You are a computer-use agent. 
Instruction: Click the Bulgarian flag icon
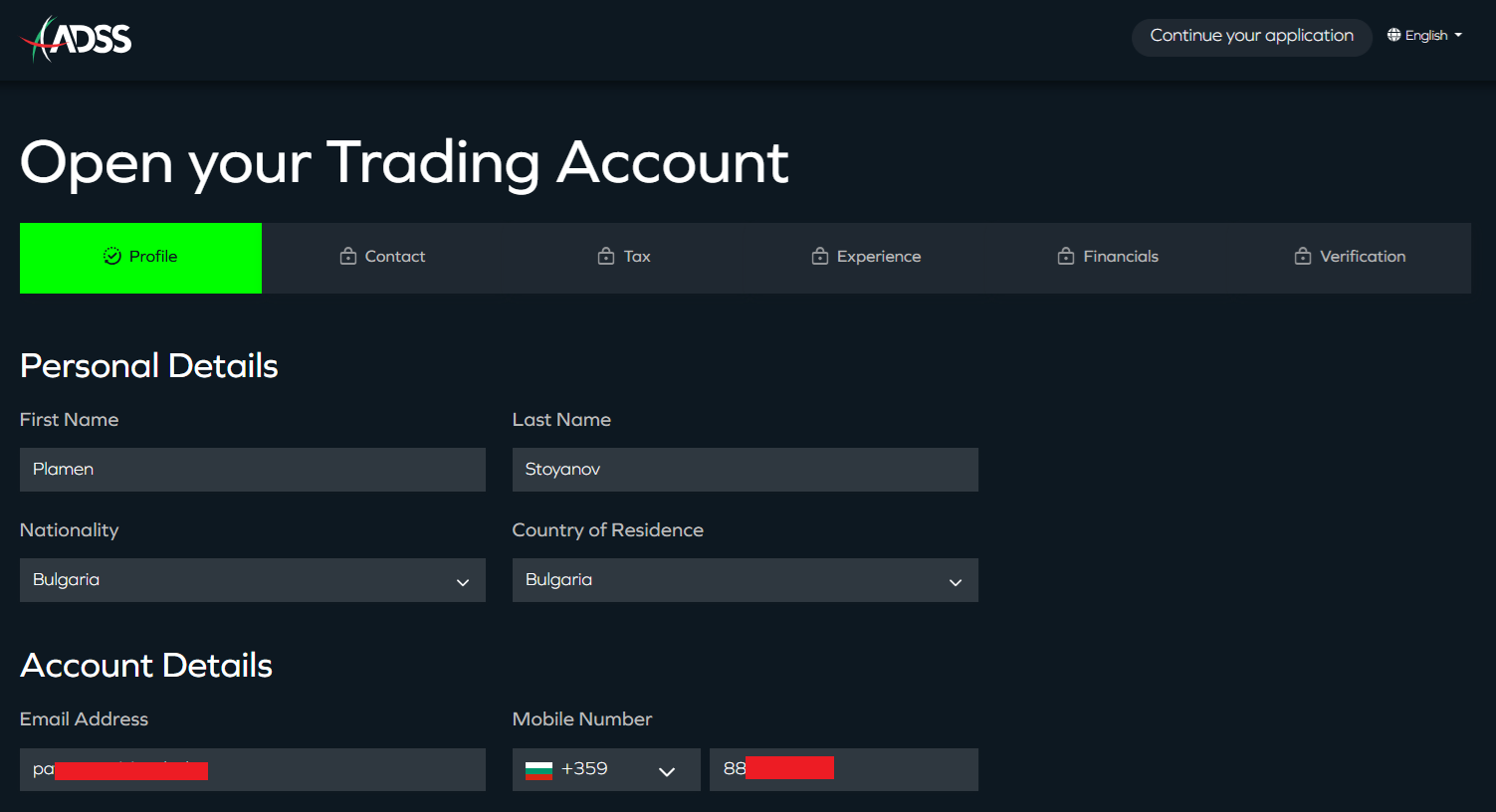[x=538, y=770]
